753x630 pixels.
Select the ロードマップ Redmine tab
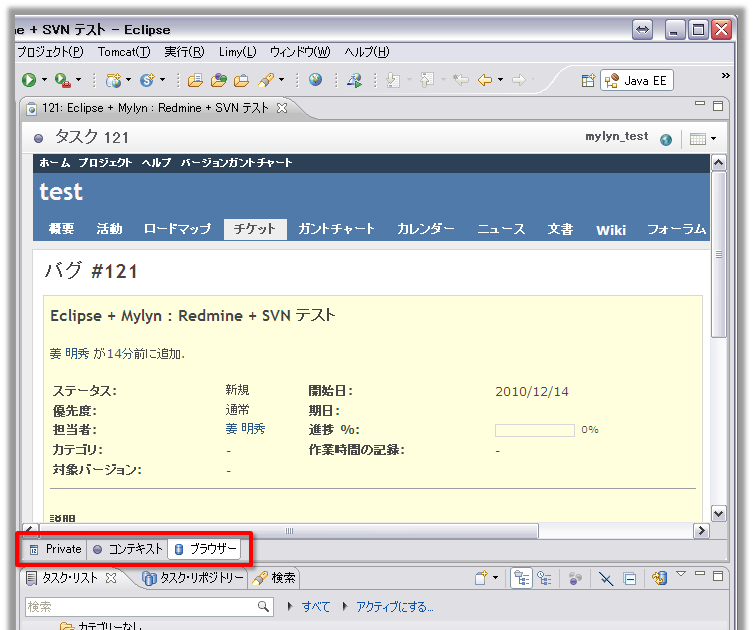[177, 229]
